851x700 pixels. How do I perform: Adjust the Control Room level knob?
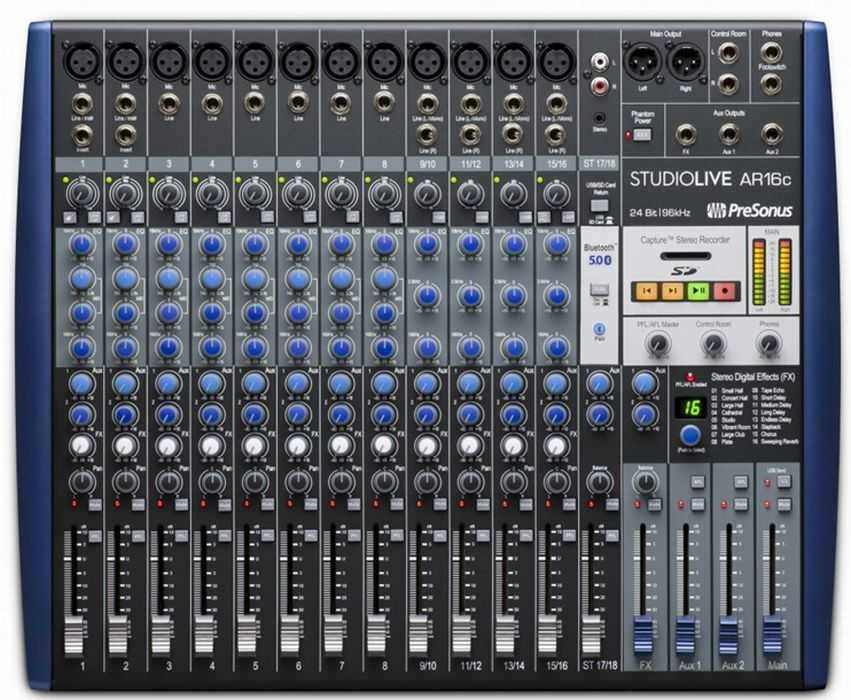pyautogui.click(x=712, y=344)
